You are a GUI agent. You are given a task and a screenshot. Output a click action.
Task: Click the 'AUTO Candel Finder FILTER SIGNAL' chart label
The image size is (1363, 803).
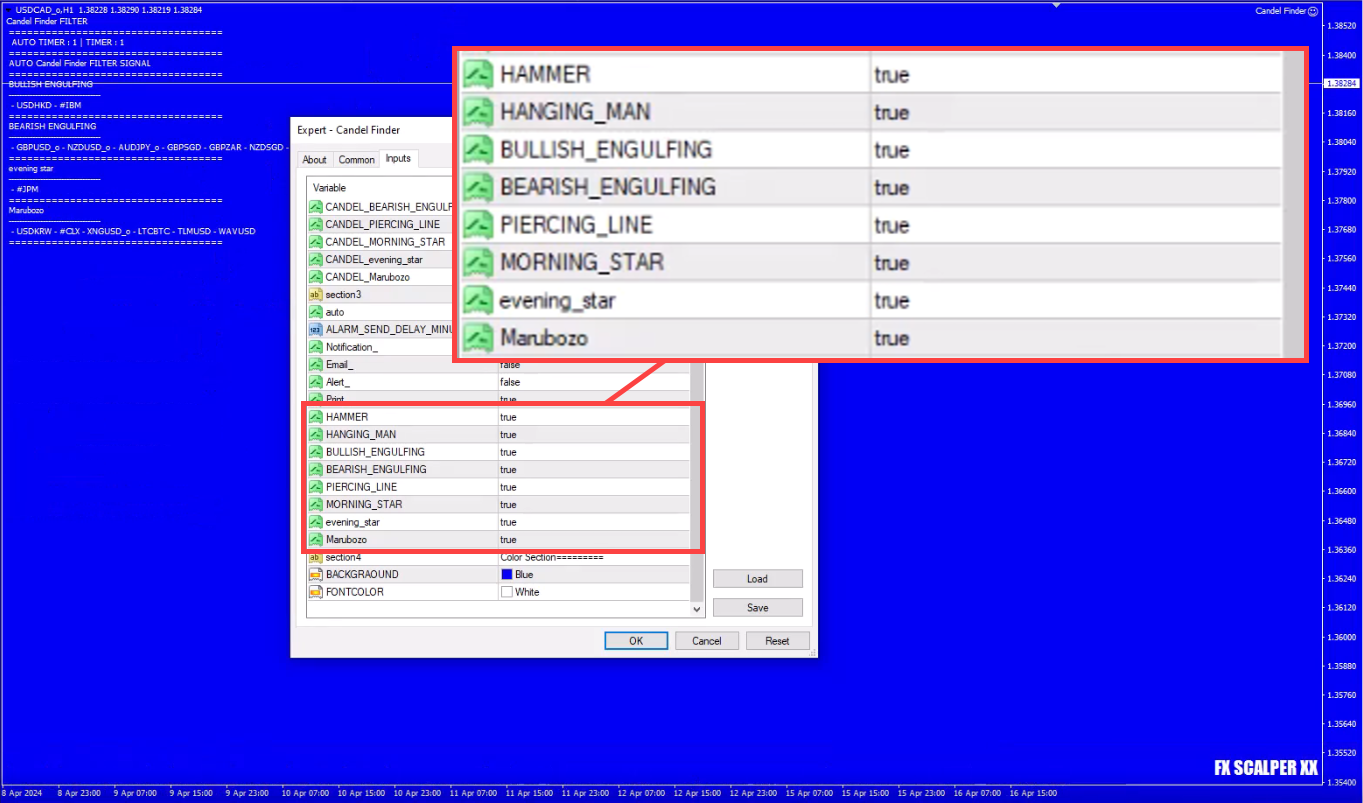80,63
